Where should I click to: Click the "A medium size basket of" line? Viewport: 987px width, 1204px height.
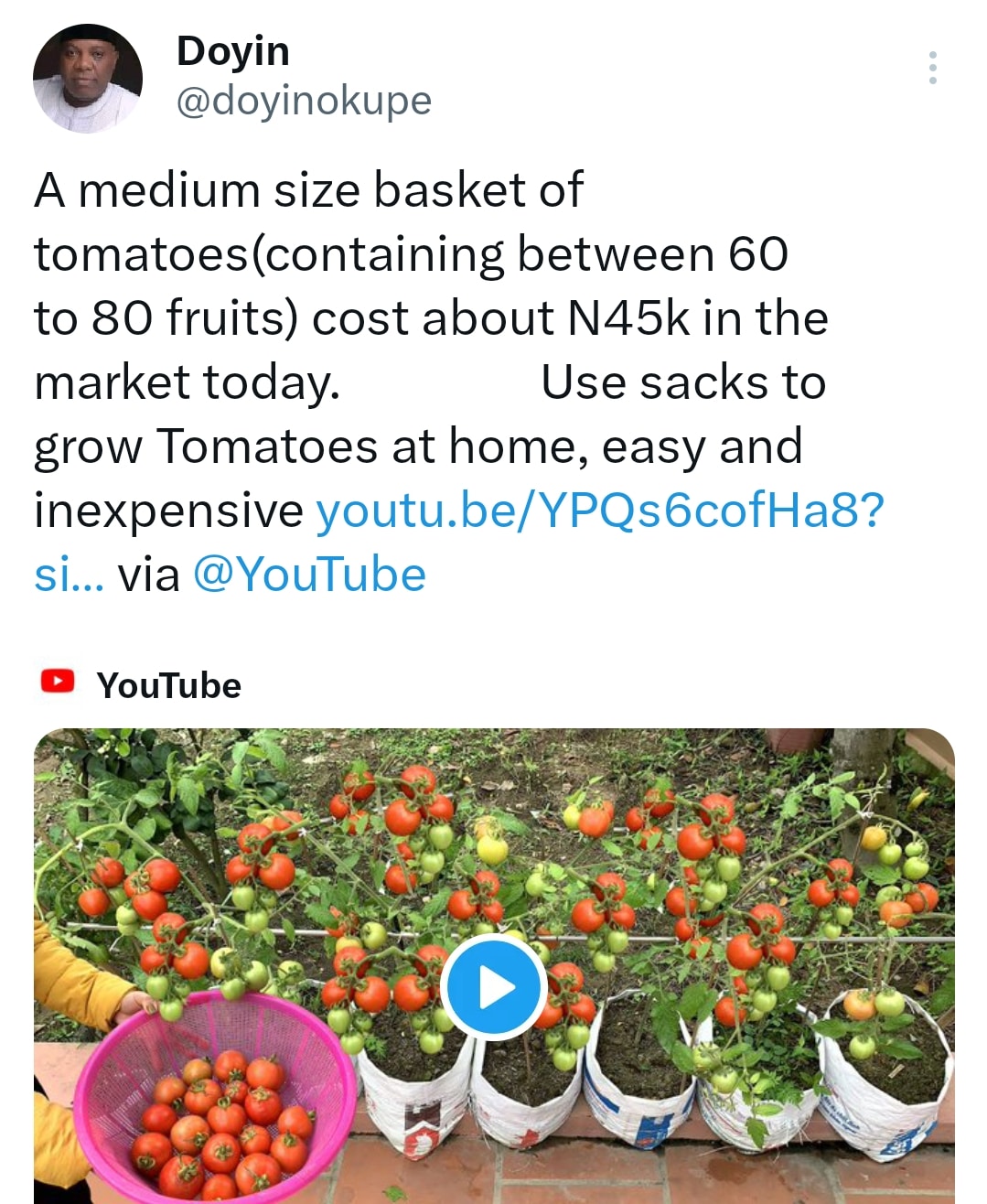308,190
